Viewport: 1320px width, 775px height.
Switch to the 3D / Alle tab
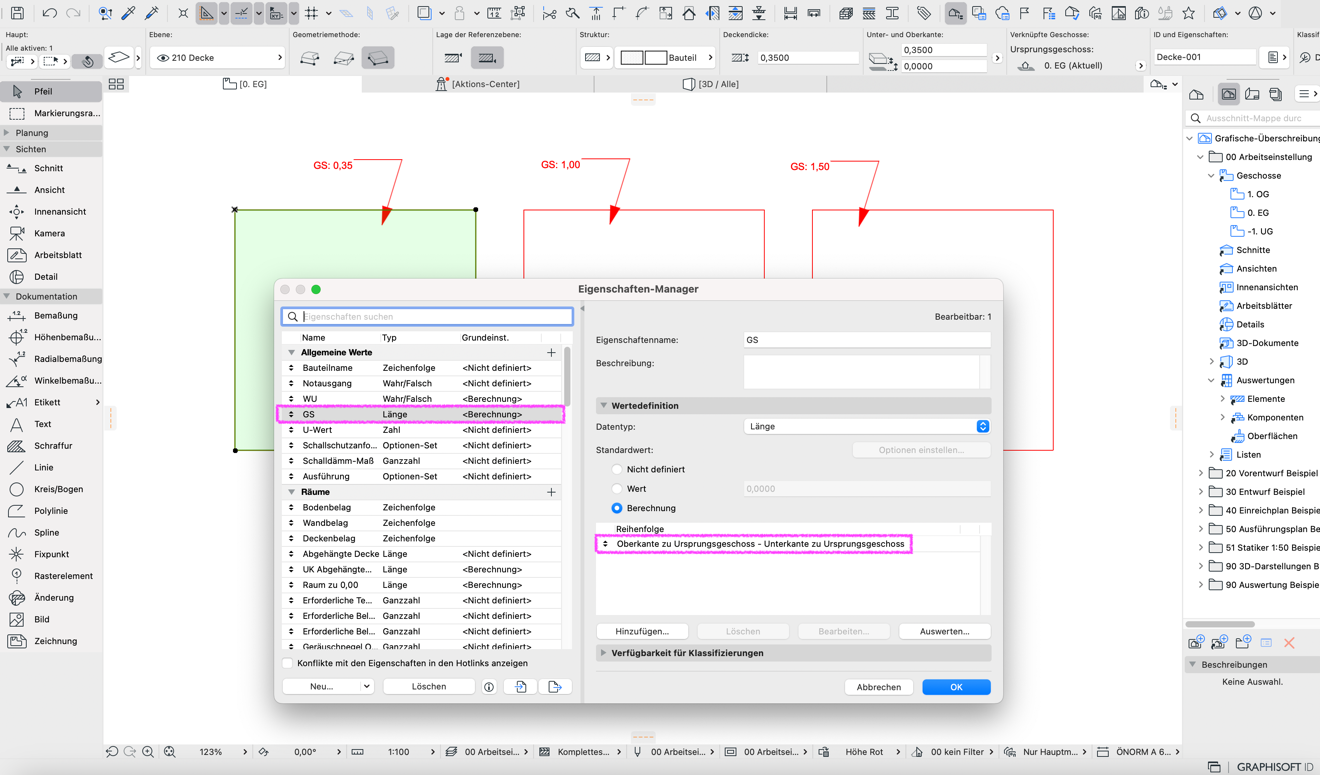[x=710, y=84]
